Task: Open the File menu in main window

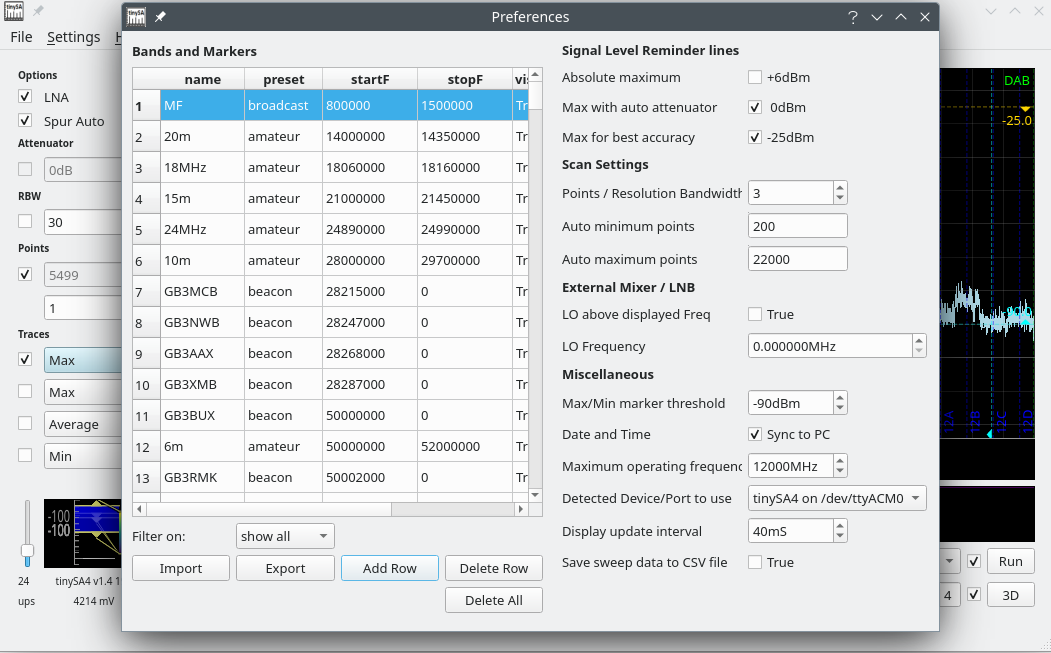Action: click(x=21, y=37)
